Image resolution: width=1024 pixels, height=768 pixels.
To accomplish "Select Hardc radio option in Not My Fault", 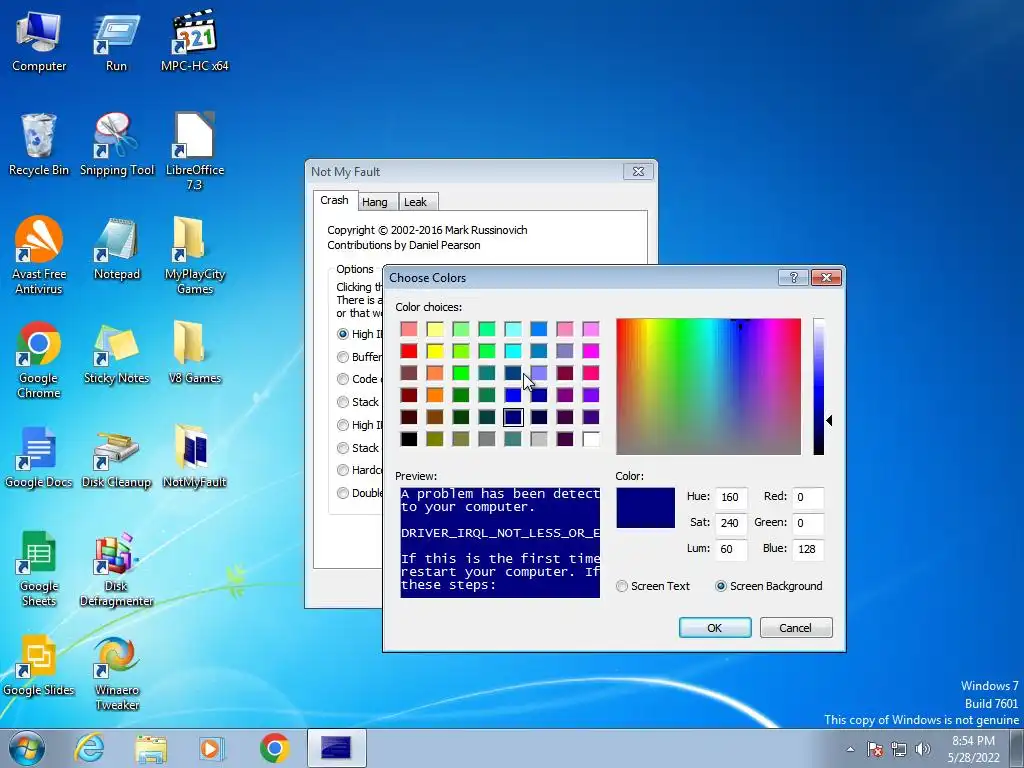I will 360,470.
